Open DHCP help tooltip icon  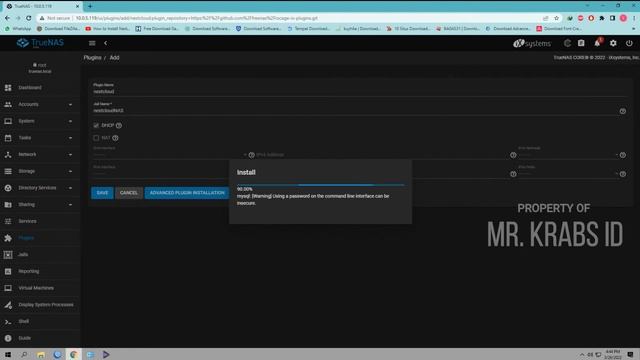click(x=119, y=125)
